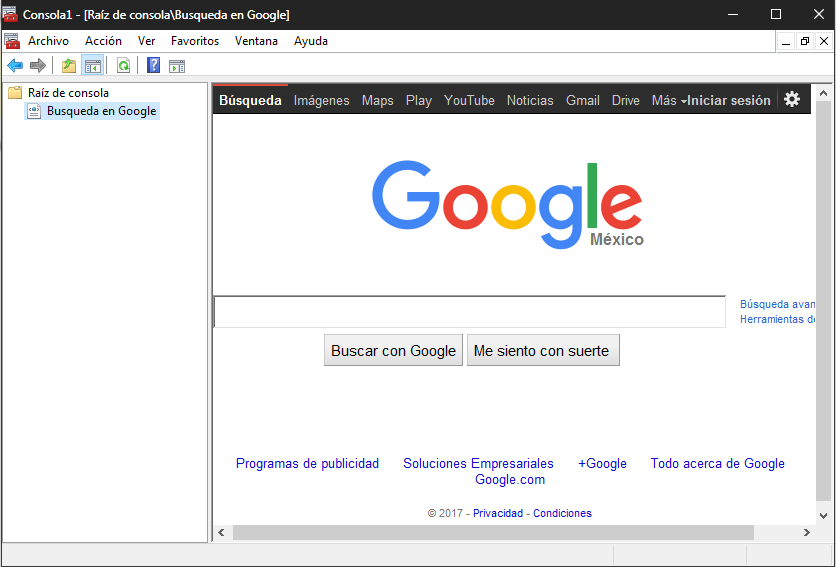Image resolution: width=836 pixels, height=567 pixels.
Task: Expand the Más dropdown in Google bar
Action: (x=668, y=100)
